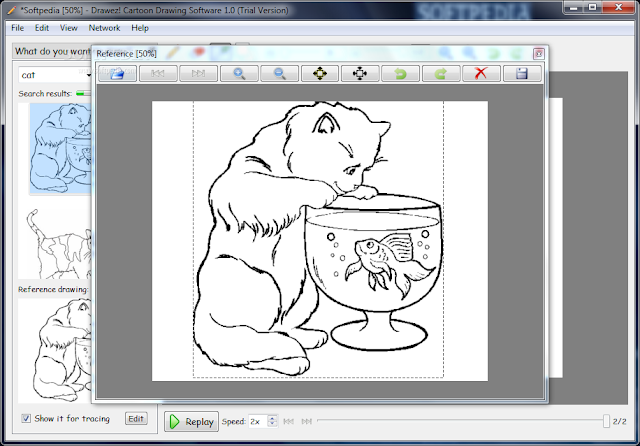This screenshot has height=446, width=640.
Task: Close the Reference window
Action: coord(538,53)
